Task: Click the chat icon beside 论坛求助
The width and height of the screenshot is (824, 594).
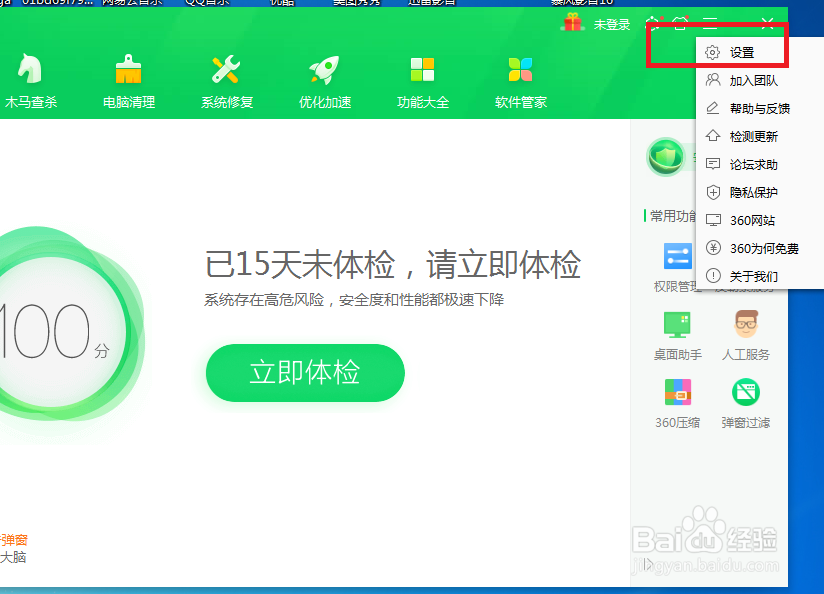Action: coord(713,164)
